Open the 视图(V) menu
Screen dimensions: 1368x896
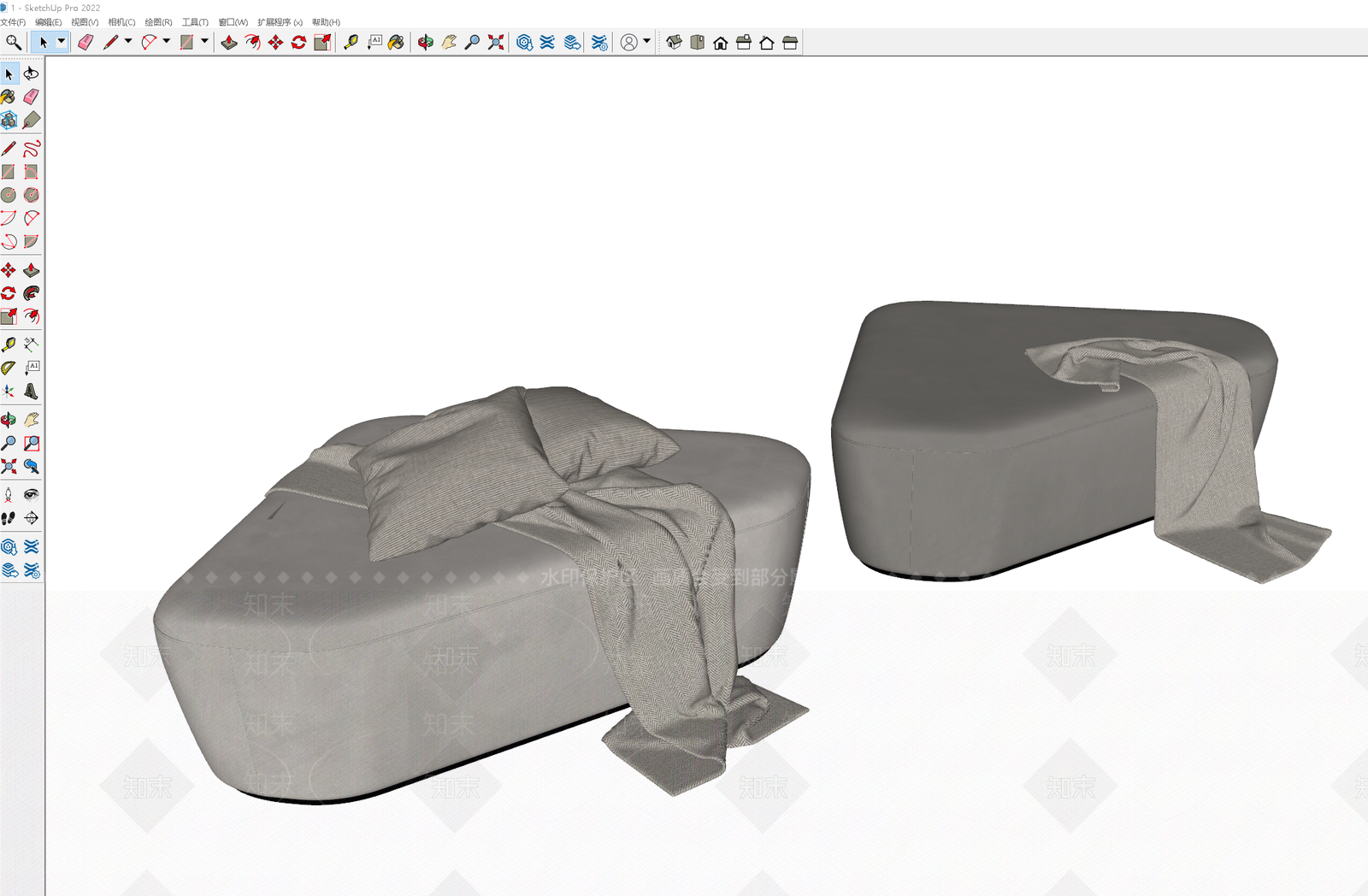[85, 22]
